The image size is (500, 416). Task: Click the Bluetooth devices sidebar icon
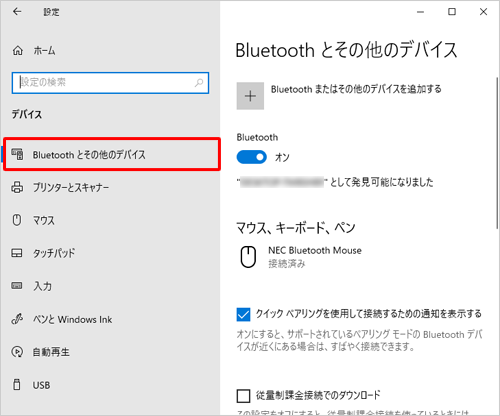[17, 155]
